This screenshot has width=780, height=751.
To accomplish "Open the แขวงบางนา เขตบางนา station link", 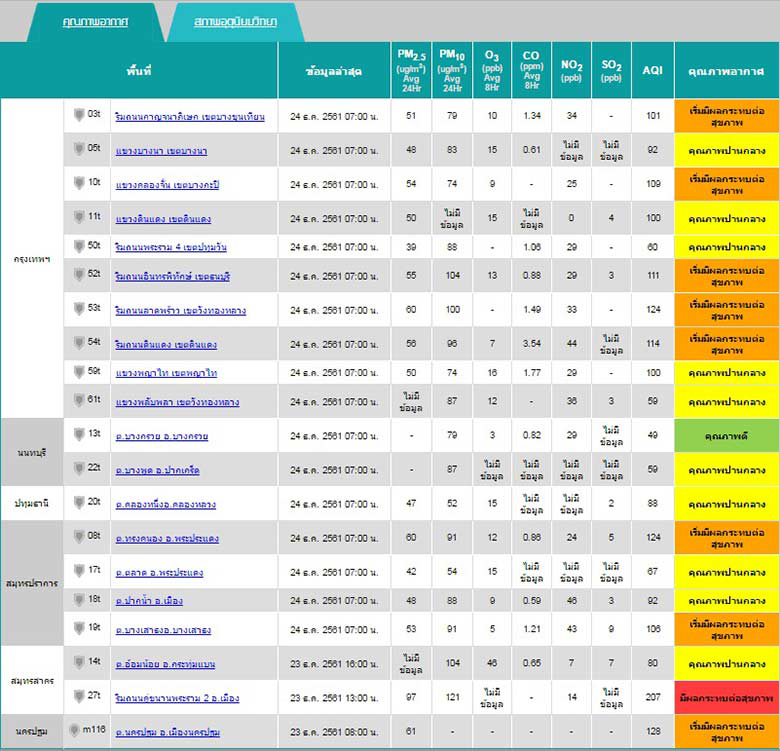I will (161, 150).
